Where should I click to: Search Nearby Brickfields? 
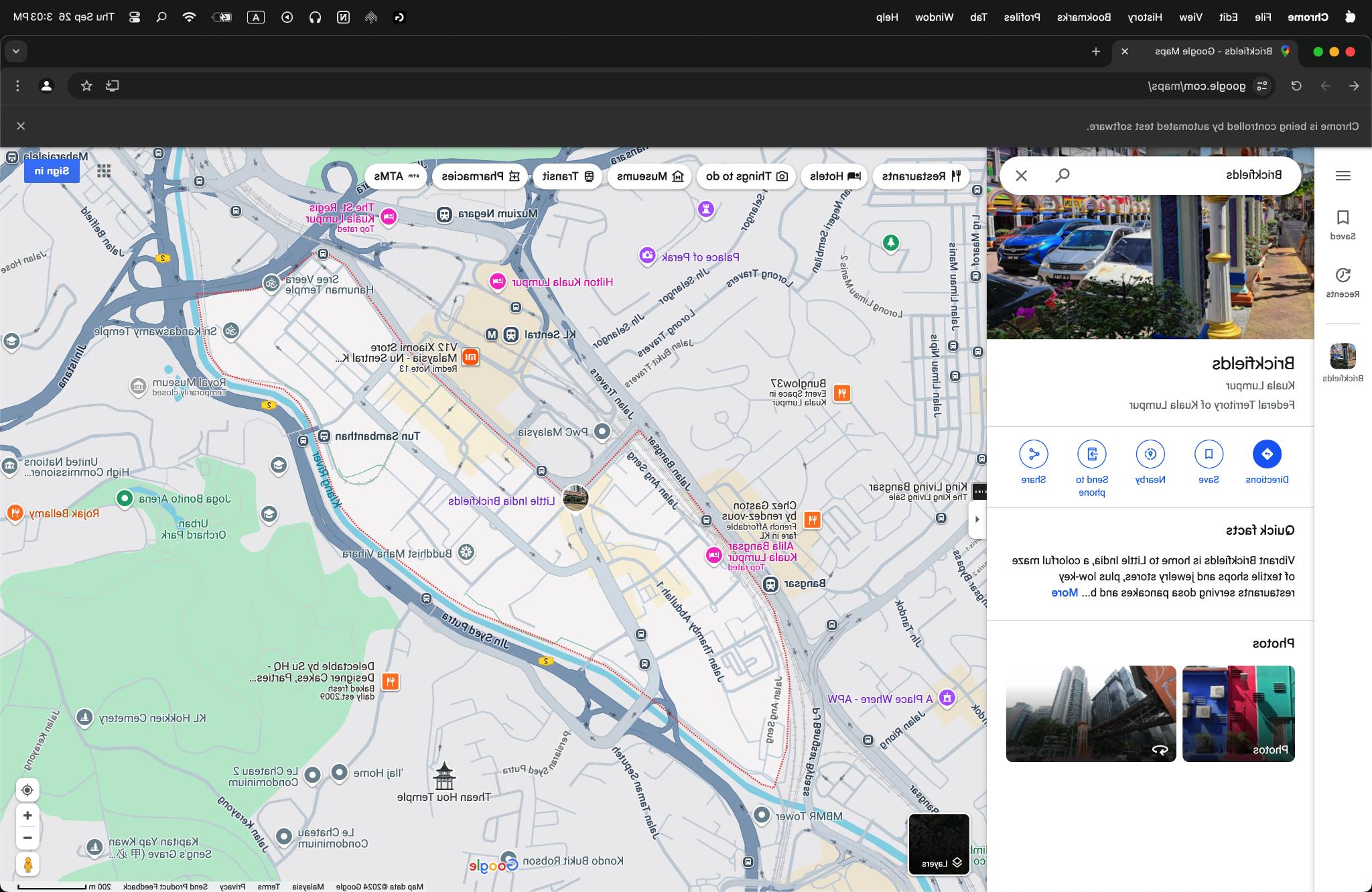click(1150, 462)
